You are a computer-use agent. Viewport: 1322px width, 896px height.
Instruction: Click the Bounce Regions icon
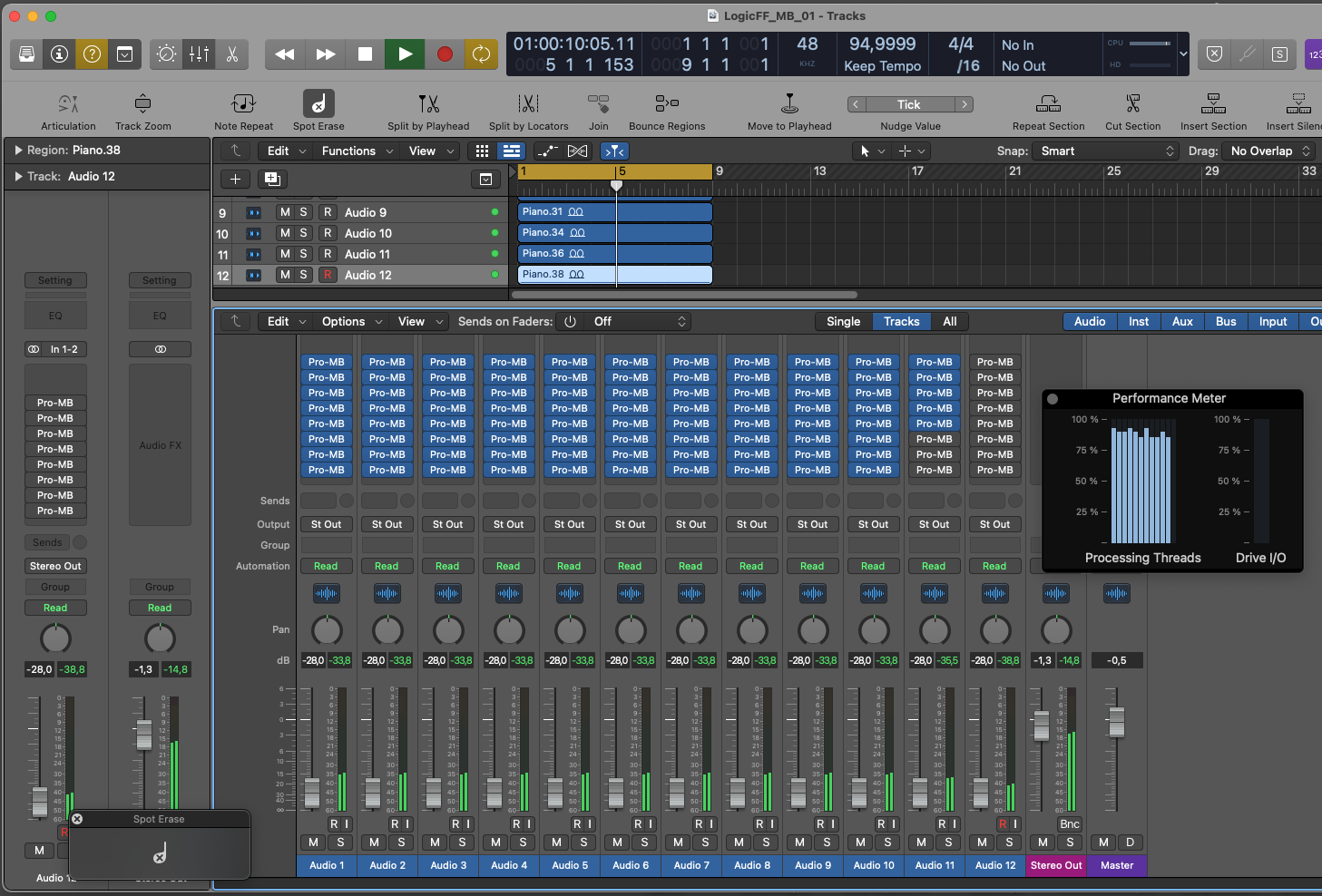pos(667,103)
